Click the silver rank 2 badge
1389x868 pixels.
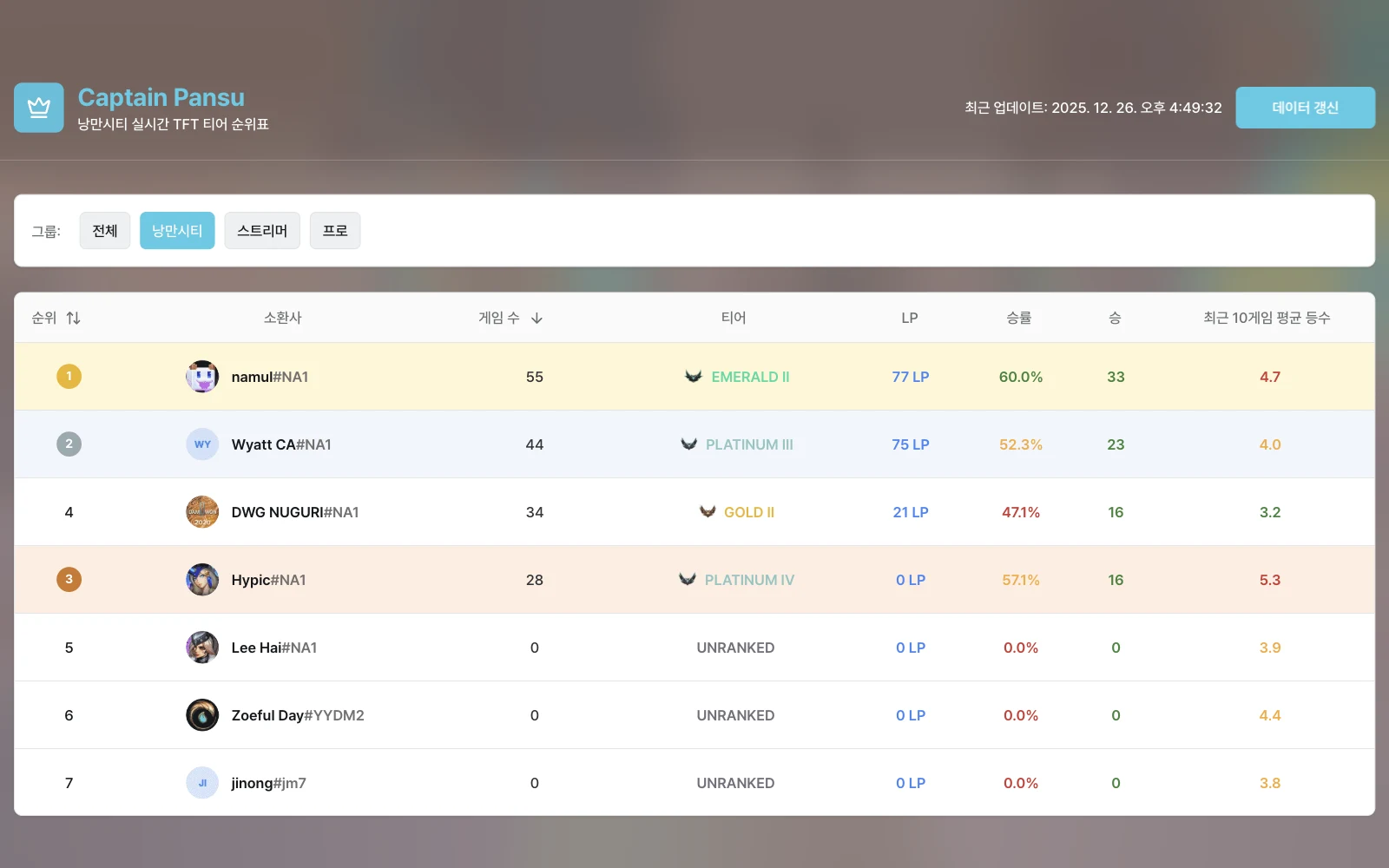pos(69,444)
